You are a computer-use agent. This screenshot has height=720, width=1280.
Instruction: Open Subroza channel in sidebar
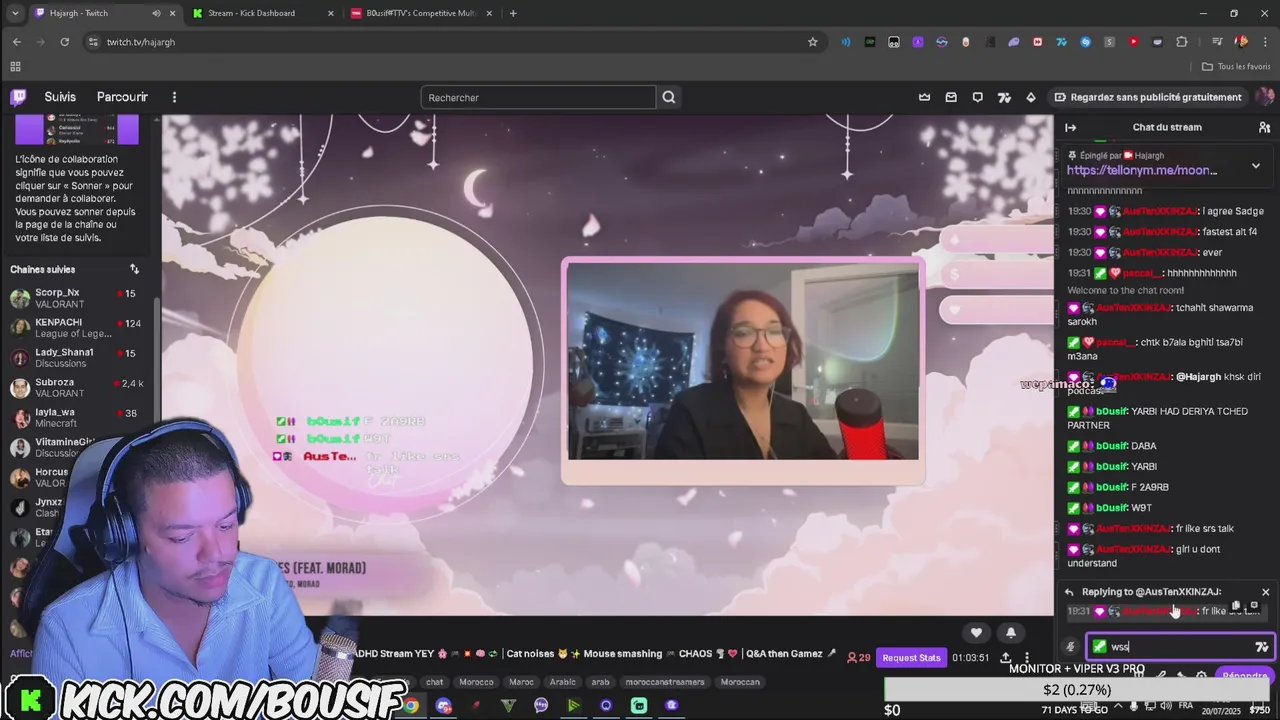point(79,388)
